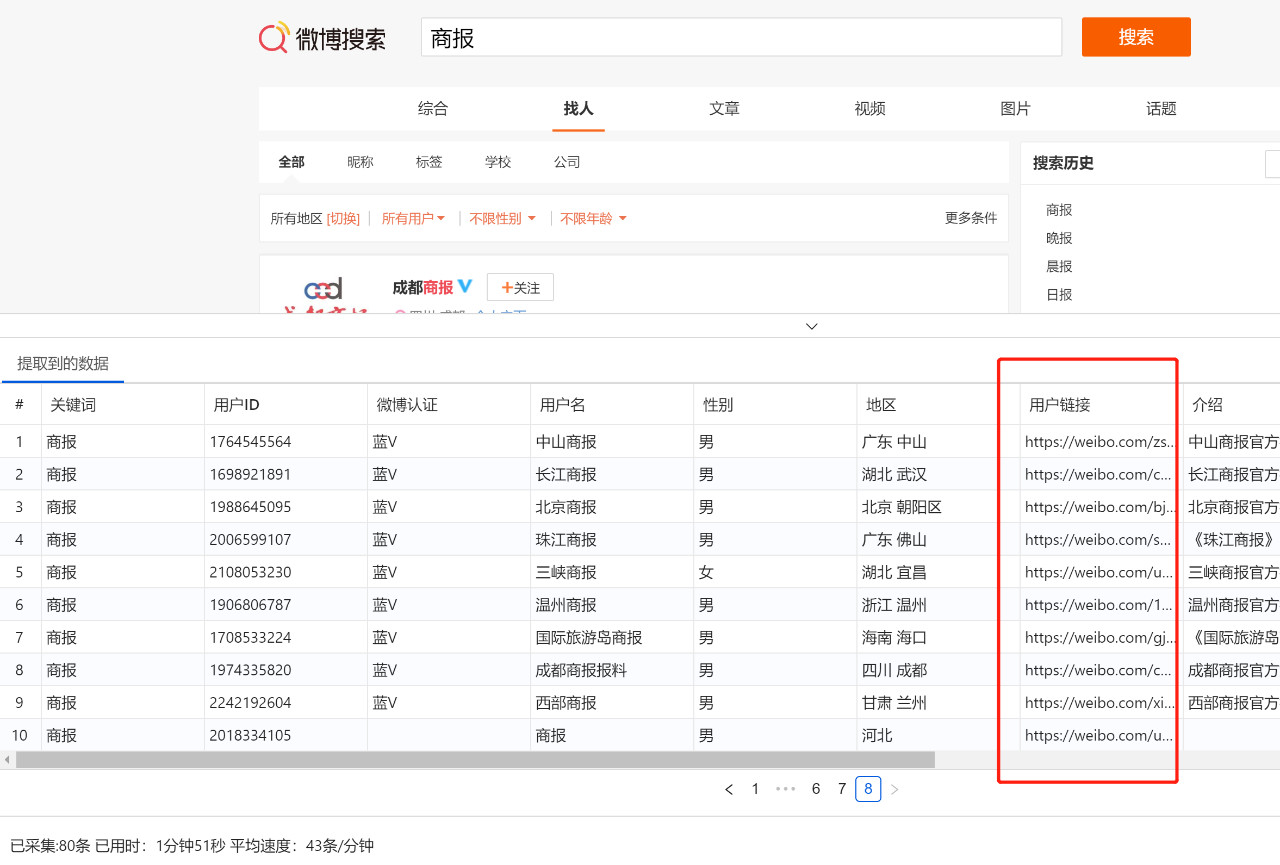Click the 用户链接 column header
Screen dimensions: 1280x865
tap(1101, 405)
